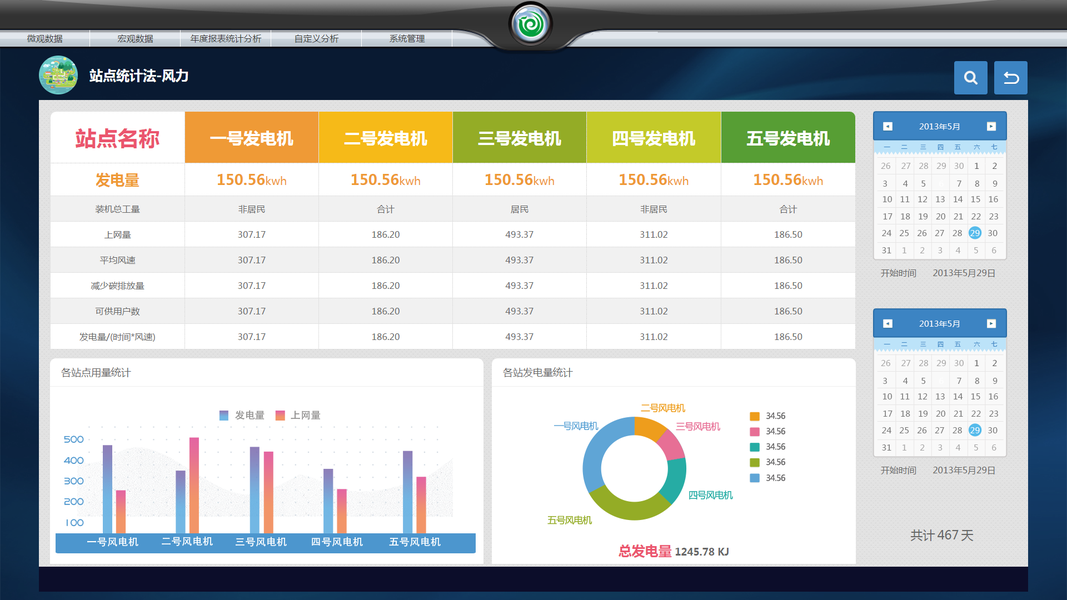The width and height of the screenshot is (1067, 600).
Task: Click 一号风电机 label on bar chart axis
Action: 112,542
